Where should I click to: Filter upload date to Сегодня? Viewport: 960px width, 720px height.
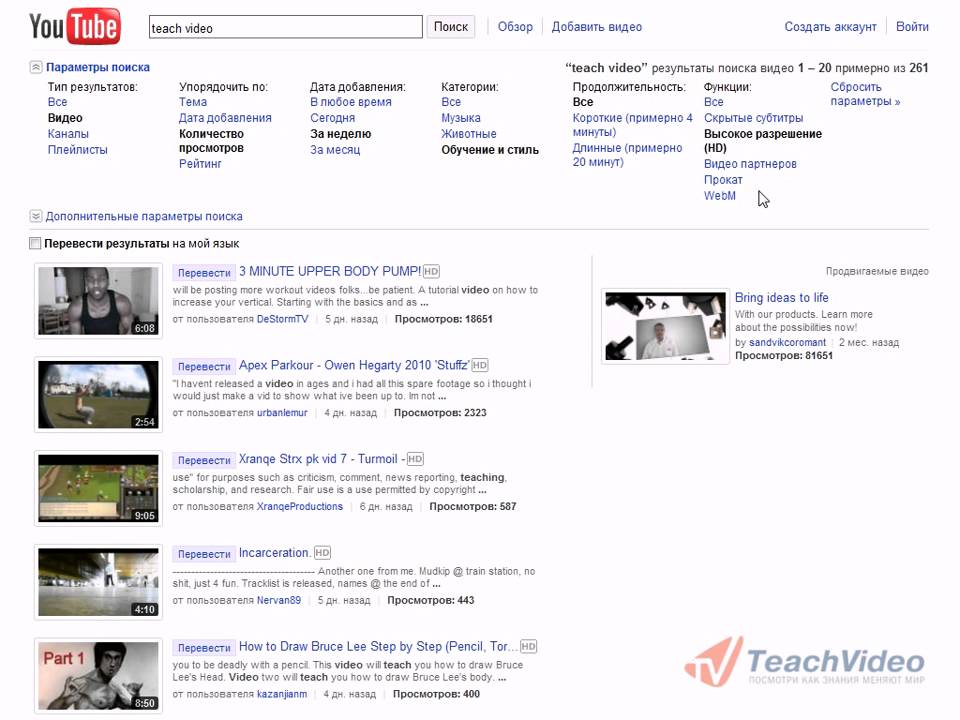tap(332, 118)
